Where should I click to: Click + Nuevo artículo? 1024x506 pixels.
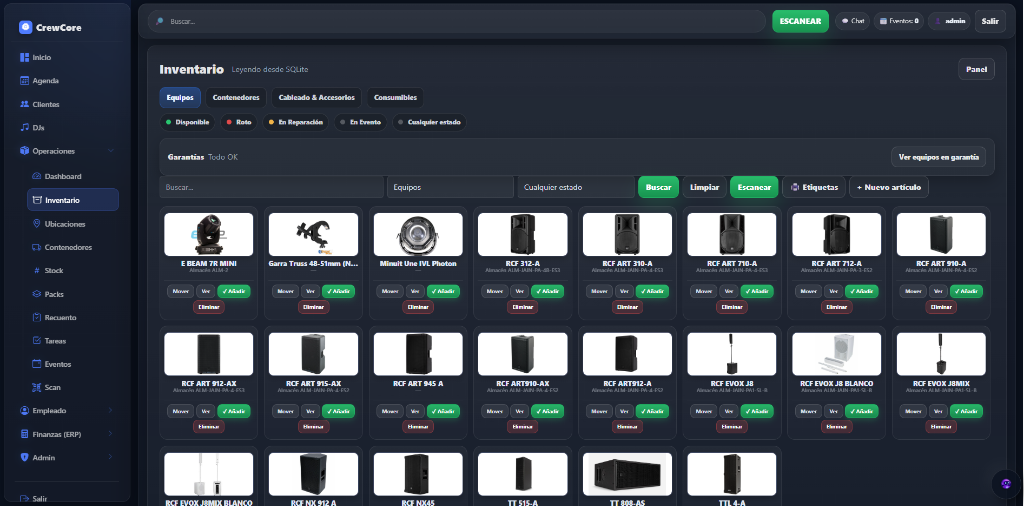click(x=889, y=187)
